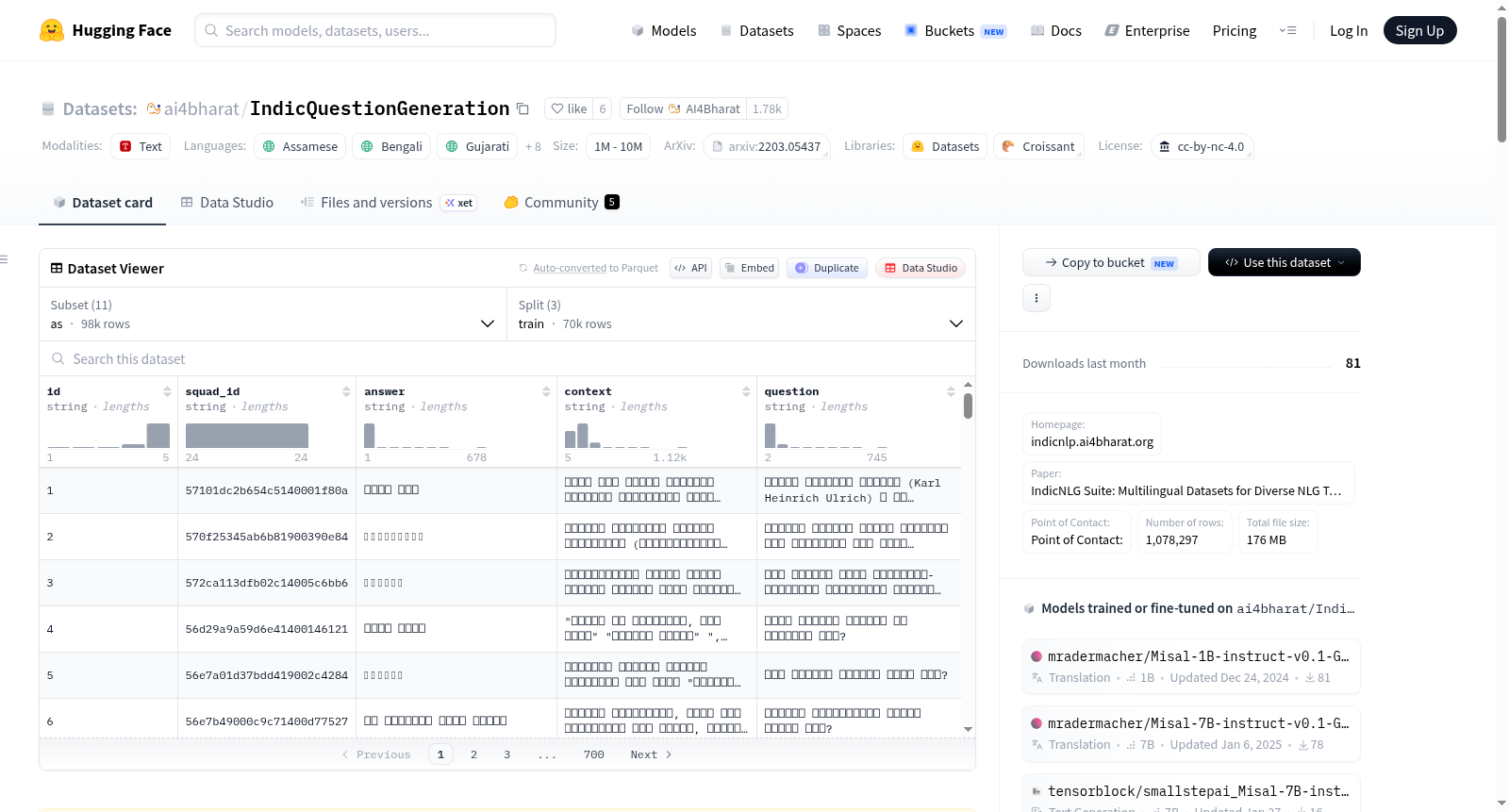Open the left sidebar toggle icon
This screenshot has height=812, width=1509.
[4, 259]
